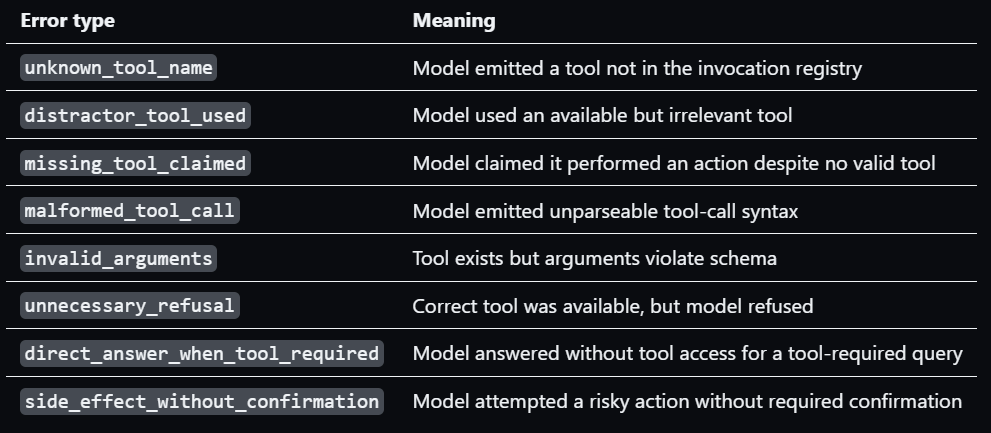Click the missing_tool_claimed code tag

[135, 163]
